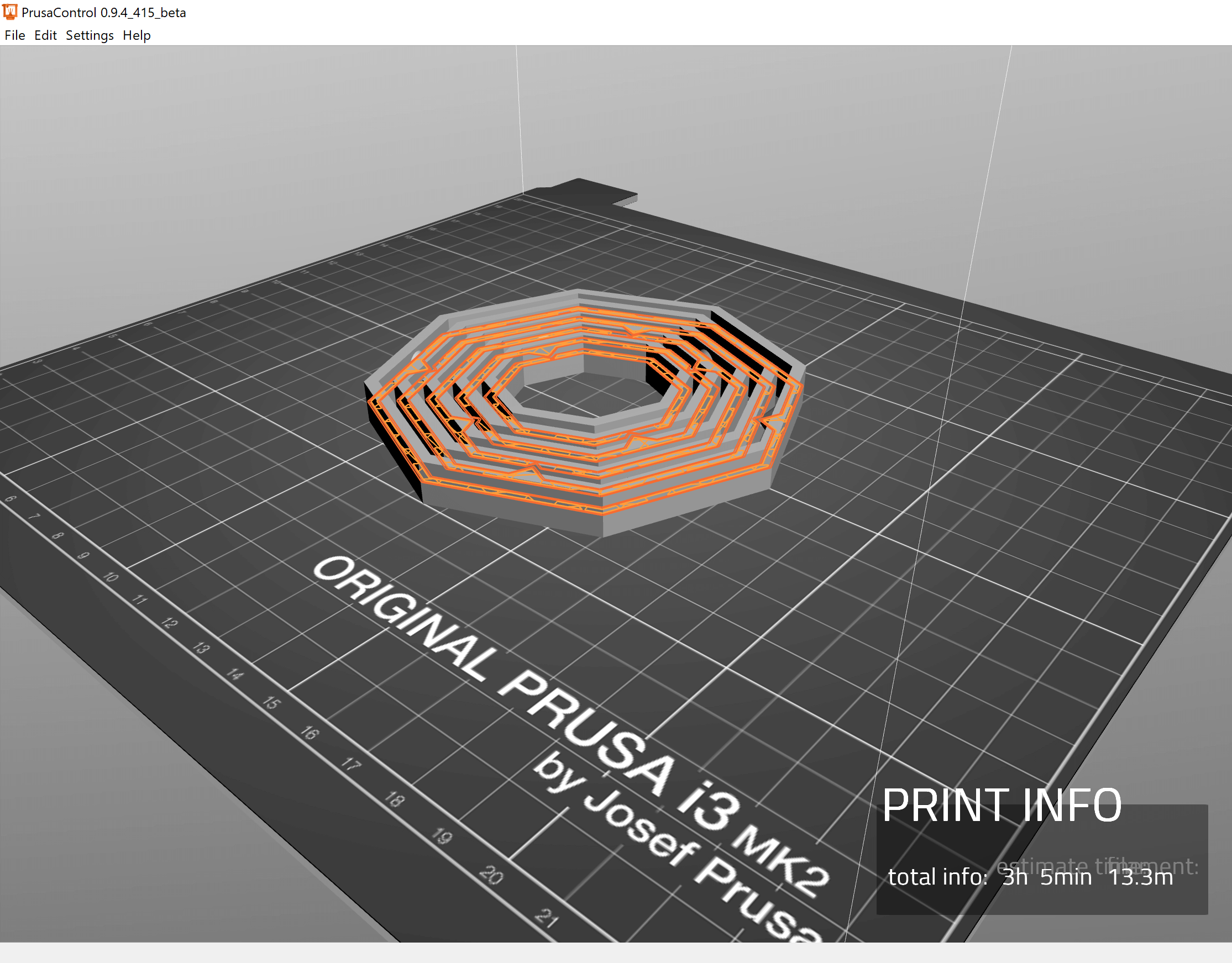Open the Help menu
1232x963 pixels.
coord(137,35)
